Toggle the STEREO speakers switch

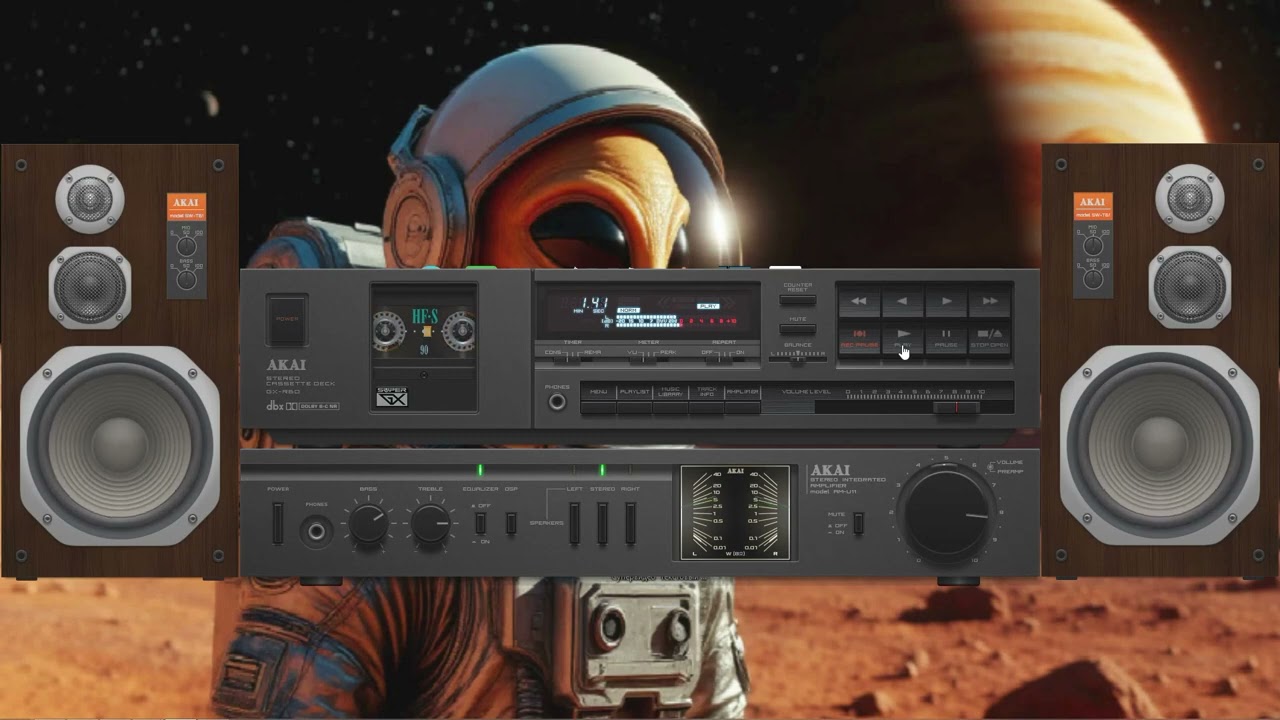pyautogui.click(x=602, y=523)
